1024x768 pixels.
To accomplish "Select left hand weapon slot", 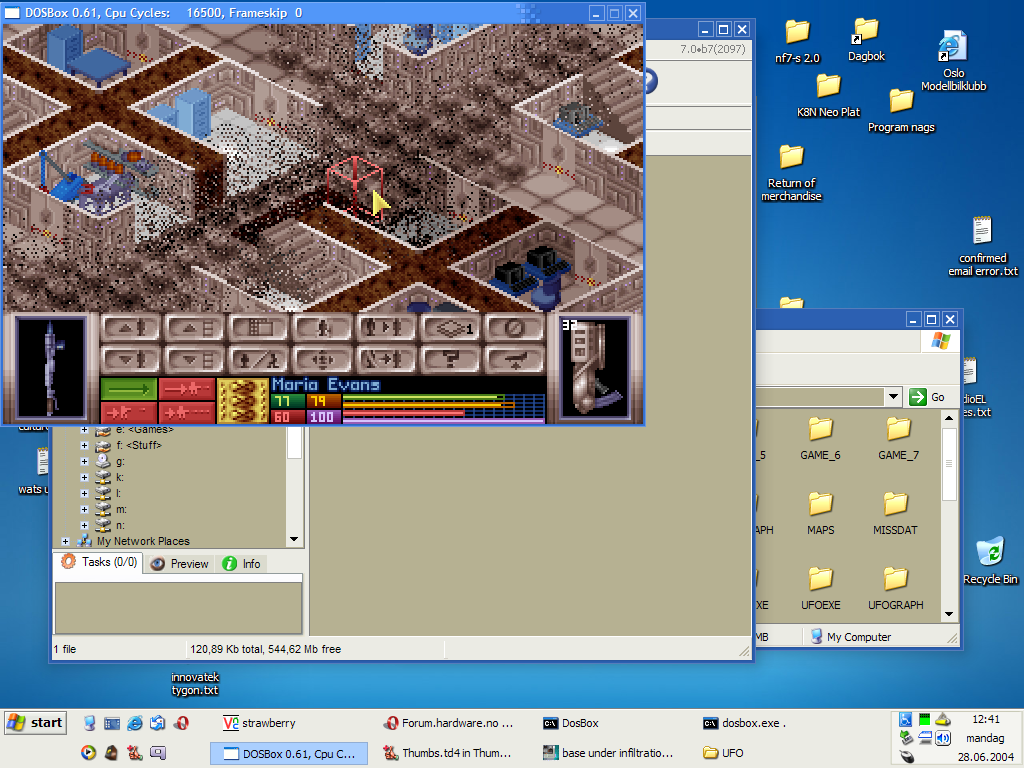I will point(51,368).
